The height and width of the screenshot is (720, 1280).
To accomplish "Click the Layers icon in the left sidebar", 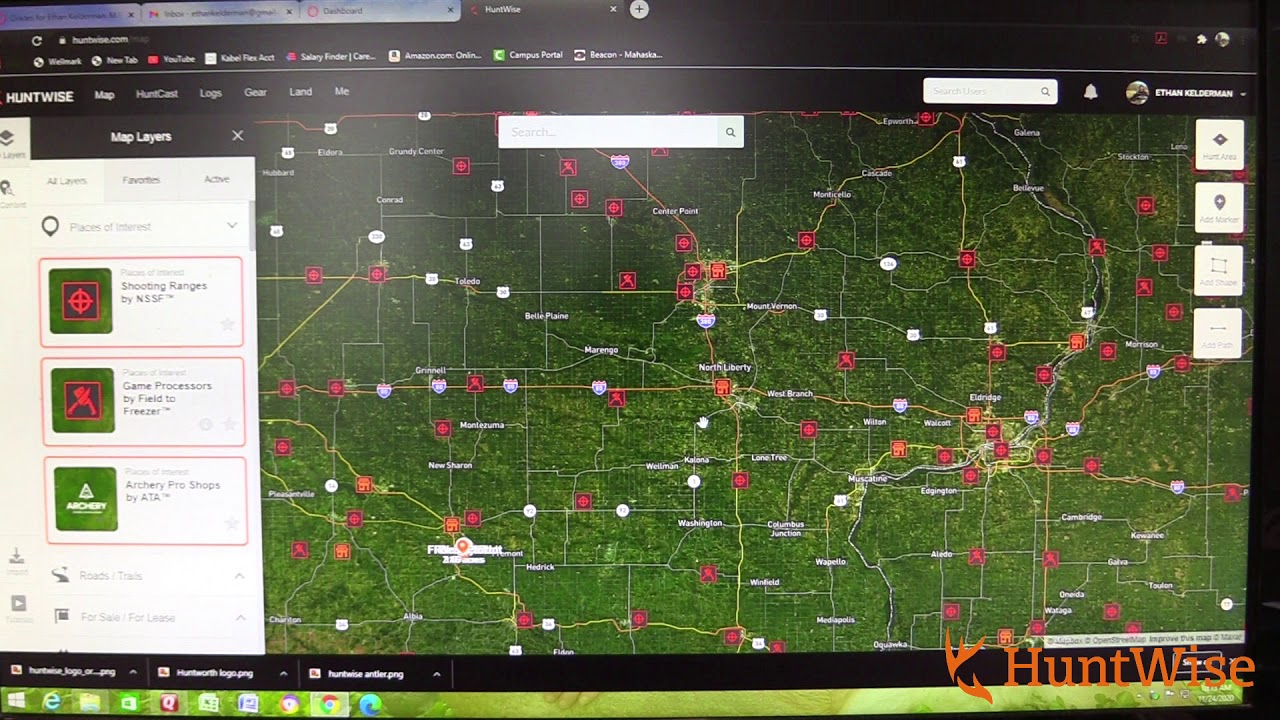I will coord(7,141).
